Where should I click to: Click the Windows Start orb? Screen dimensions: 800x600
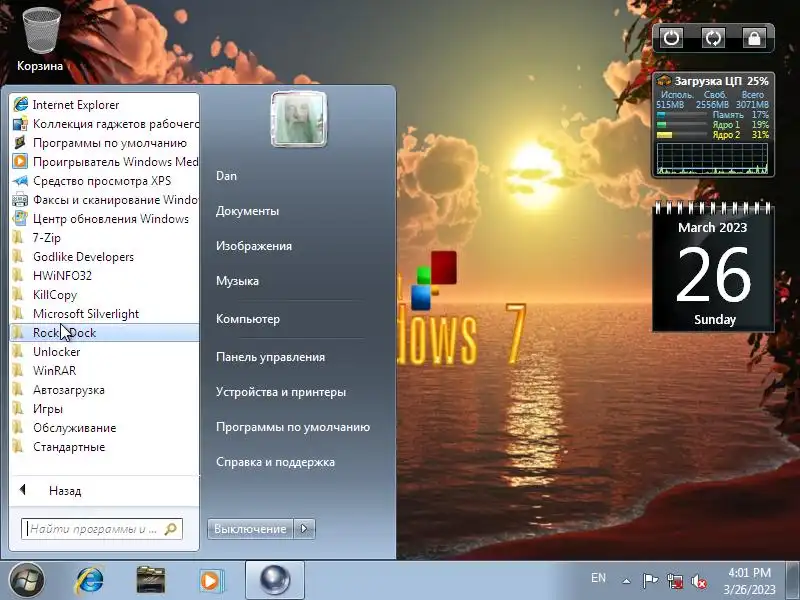[x=27, y=580]
